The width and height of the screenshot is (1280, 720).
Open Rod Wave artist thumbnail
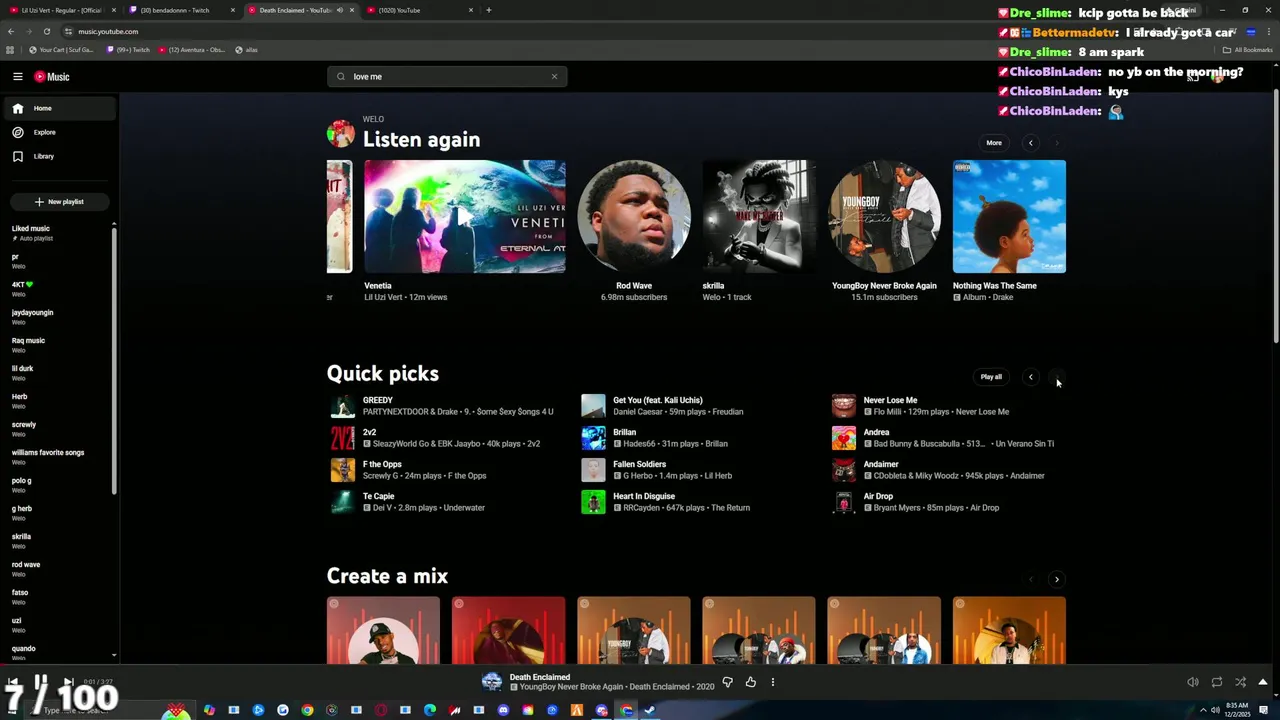634,216
